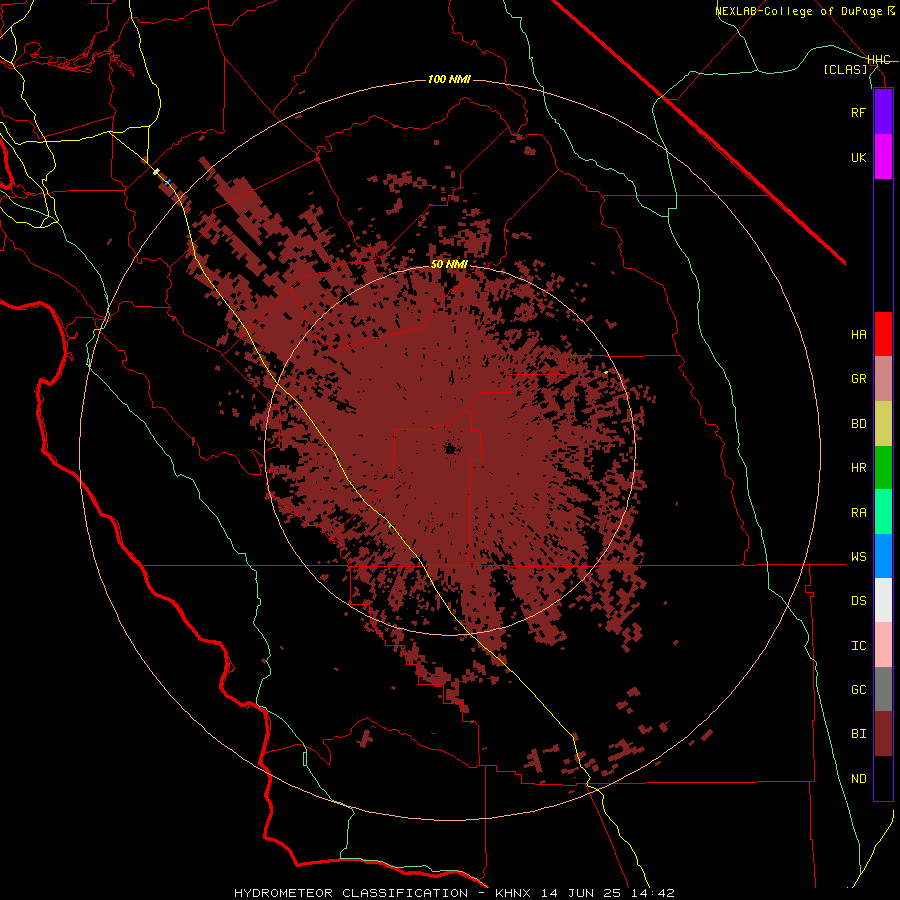Click the HA red legend swatch
Image resolution: width=900 pixels, height=900 pixels.
click(x=883, y=334)
